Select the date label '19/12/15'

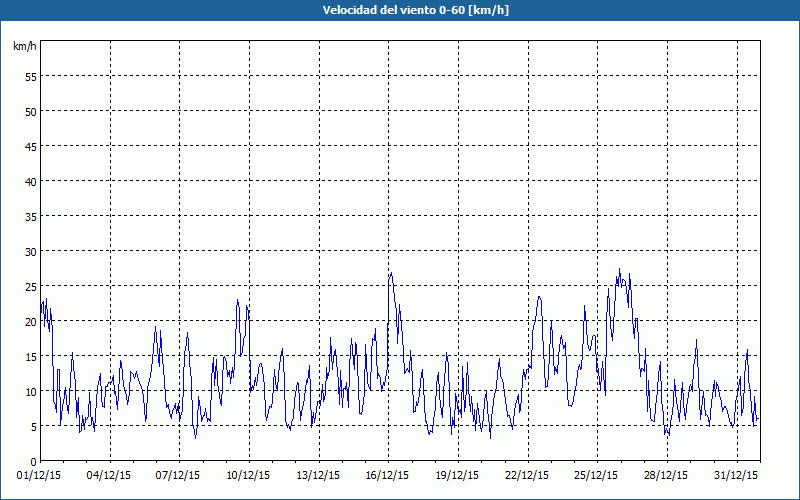coord(457,476)
